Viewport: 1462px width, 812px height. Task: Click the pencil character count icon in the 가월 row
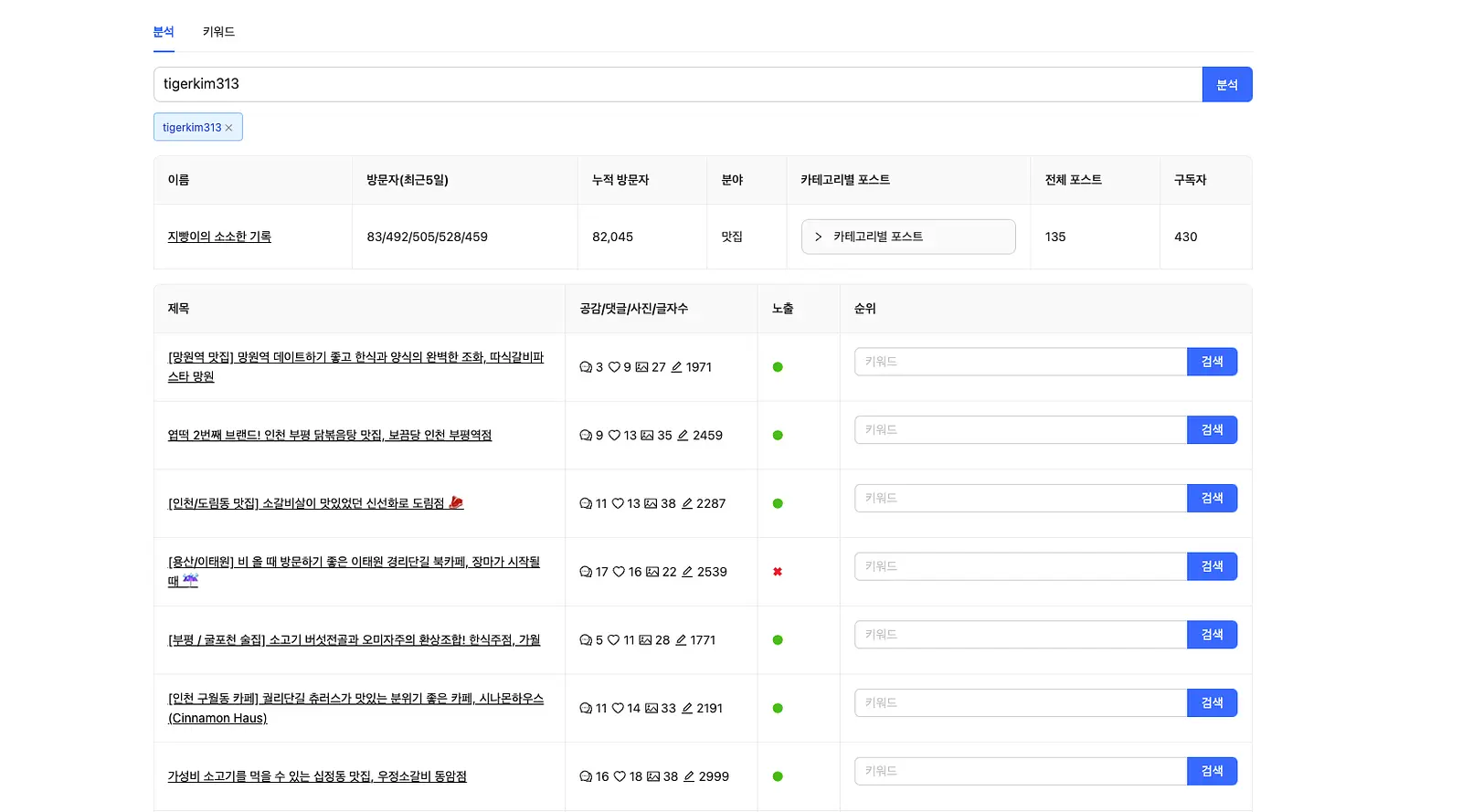[681, 640]
